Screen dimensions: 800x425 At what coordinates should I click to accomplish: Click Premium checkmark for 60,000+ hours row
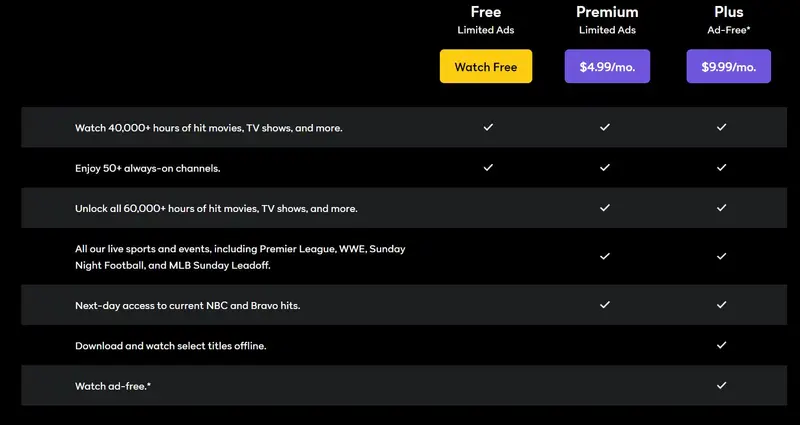tap(605, 208)
